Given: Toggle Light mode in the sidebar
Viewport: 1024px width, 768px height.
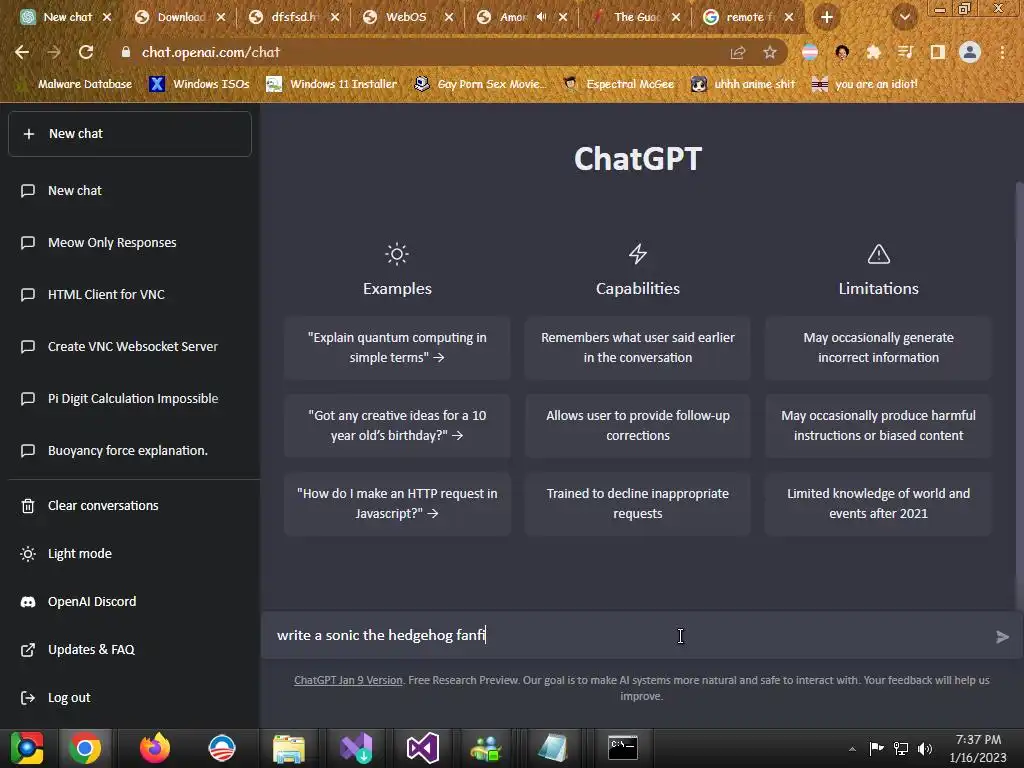Looking at the screenshot, I should [80, 554].
